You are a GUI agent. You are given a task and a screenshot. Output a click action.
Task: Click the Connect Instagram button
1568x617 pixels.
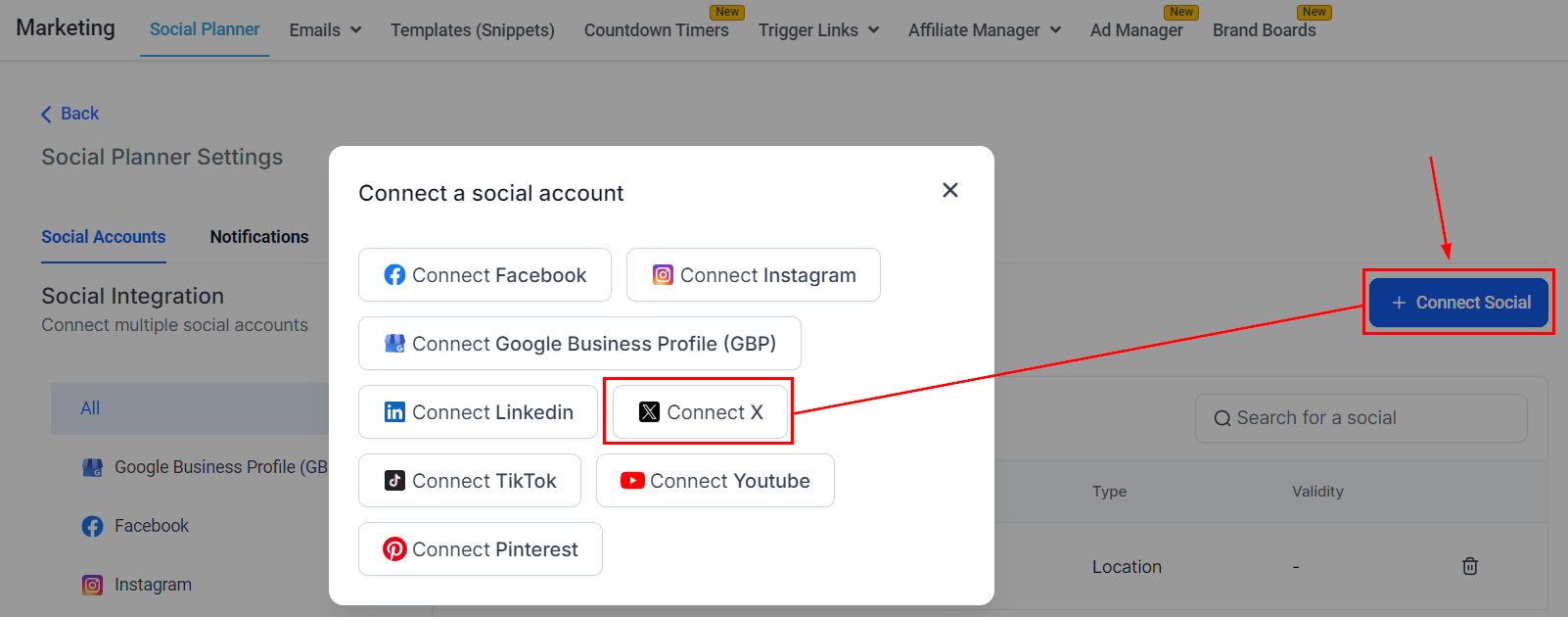pos(753,275)
